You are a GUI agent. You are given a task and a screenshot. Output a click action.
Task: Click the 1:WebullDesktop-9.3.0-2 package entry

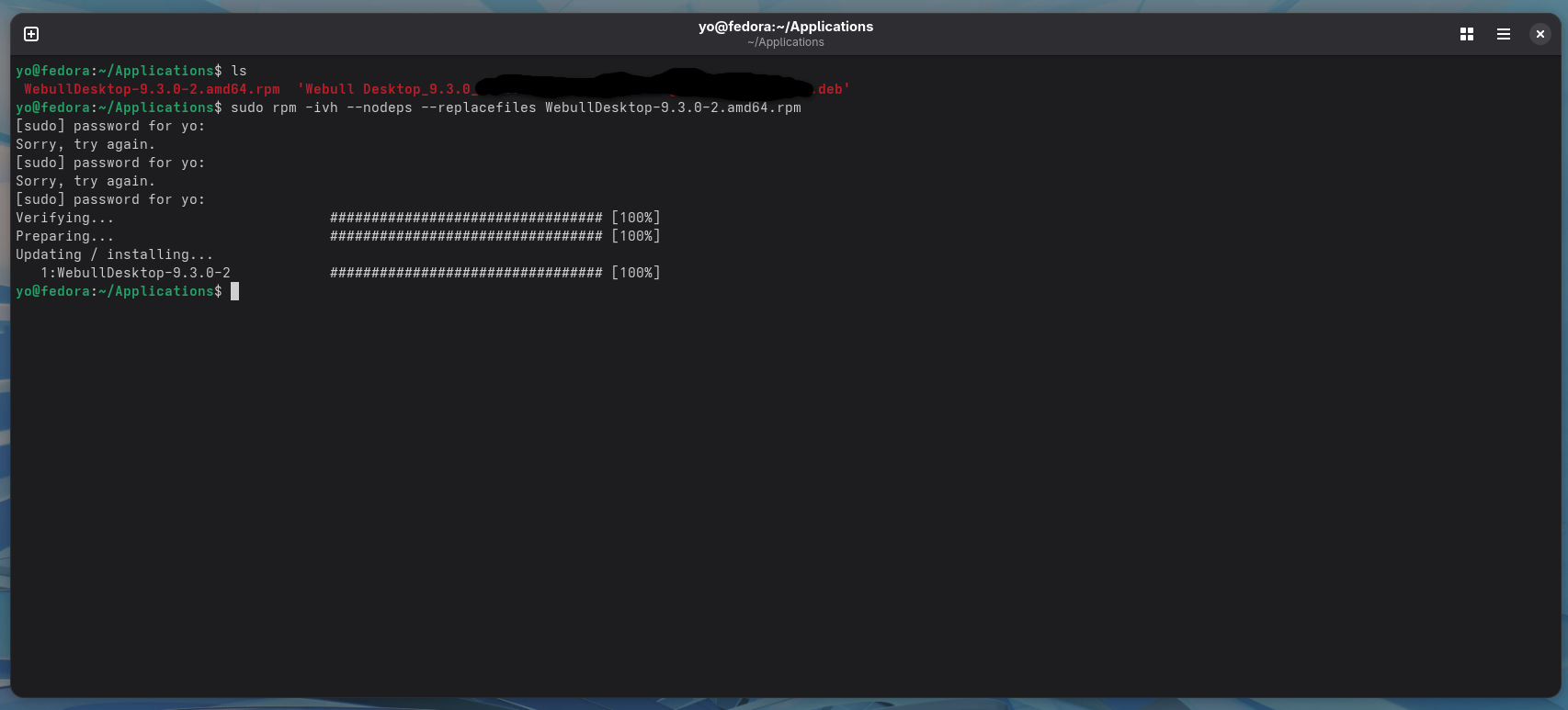135,273
